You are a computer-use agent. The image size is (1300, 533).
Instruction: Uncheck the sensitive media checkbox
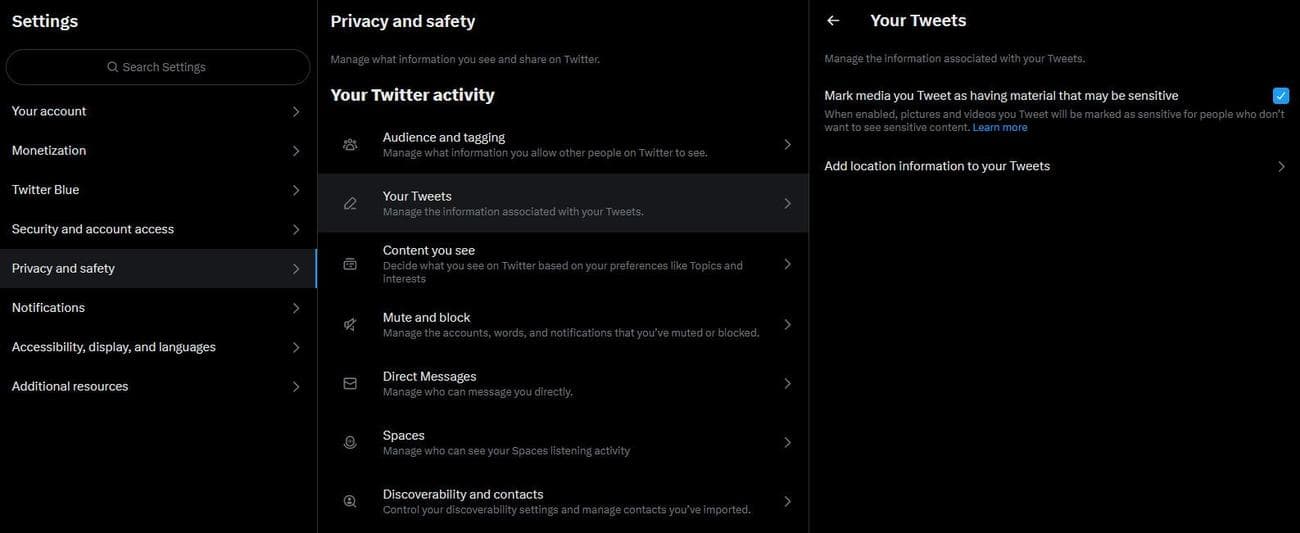pyautogui.click(x=1281, y=96)
